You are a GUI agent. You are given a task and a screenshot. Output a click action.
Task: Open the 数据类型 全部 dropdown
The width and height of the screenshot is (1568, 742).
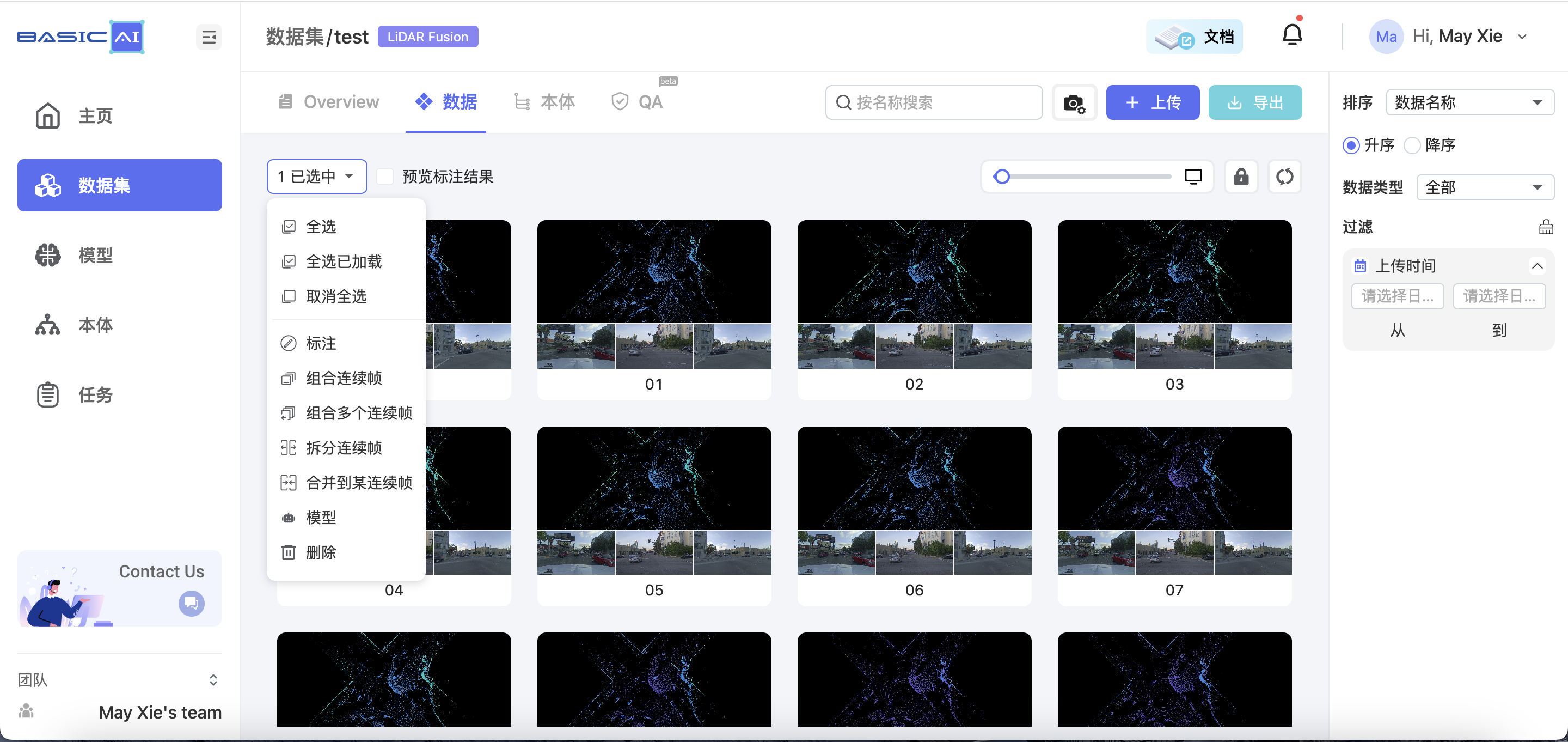pyautogui.click(x=1485, y=187)
